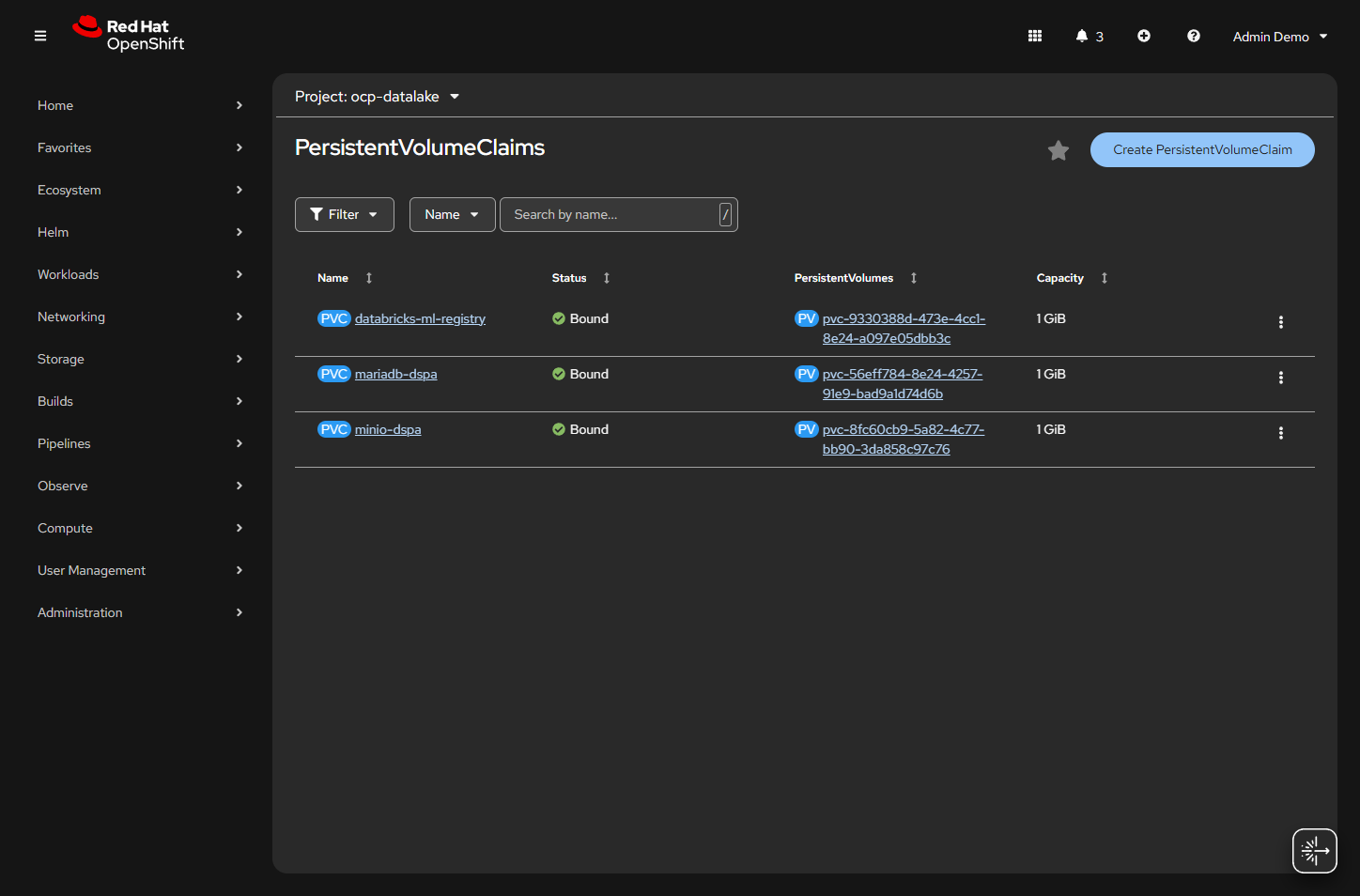Expand the Workloads navigation section
The height and width of the screenshot is (896, 1360).
(140, 274)
